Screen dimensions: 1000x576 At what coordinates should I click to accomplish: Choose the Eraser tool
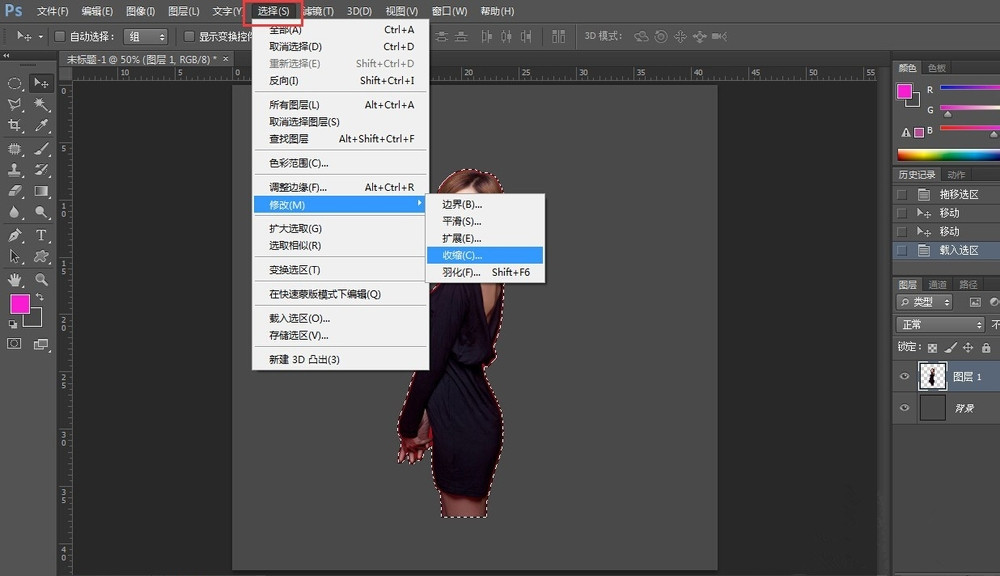pos(15,191)
